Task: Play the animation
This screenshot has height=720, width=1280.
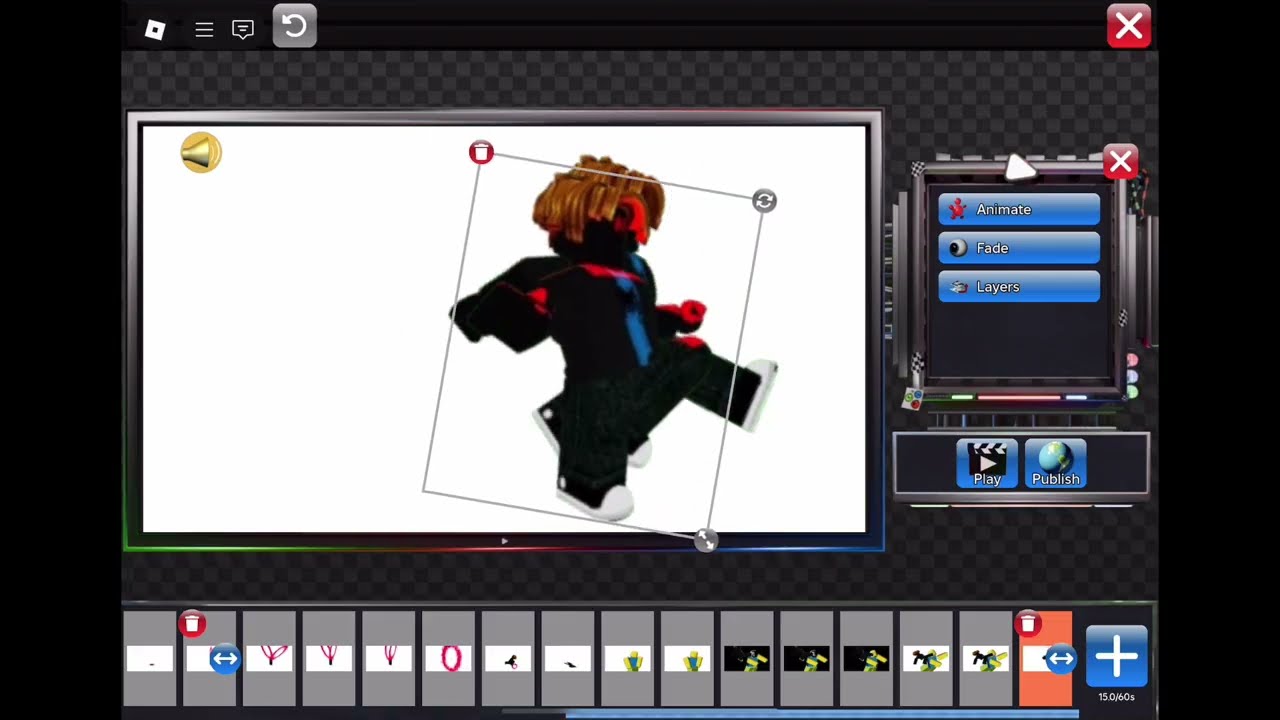Action: 987,464
